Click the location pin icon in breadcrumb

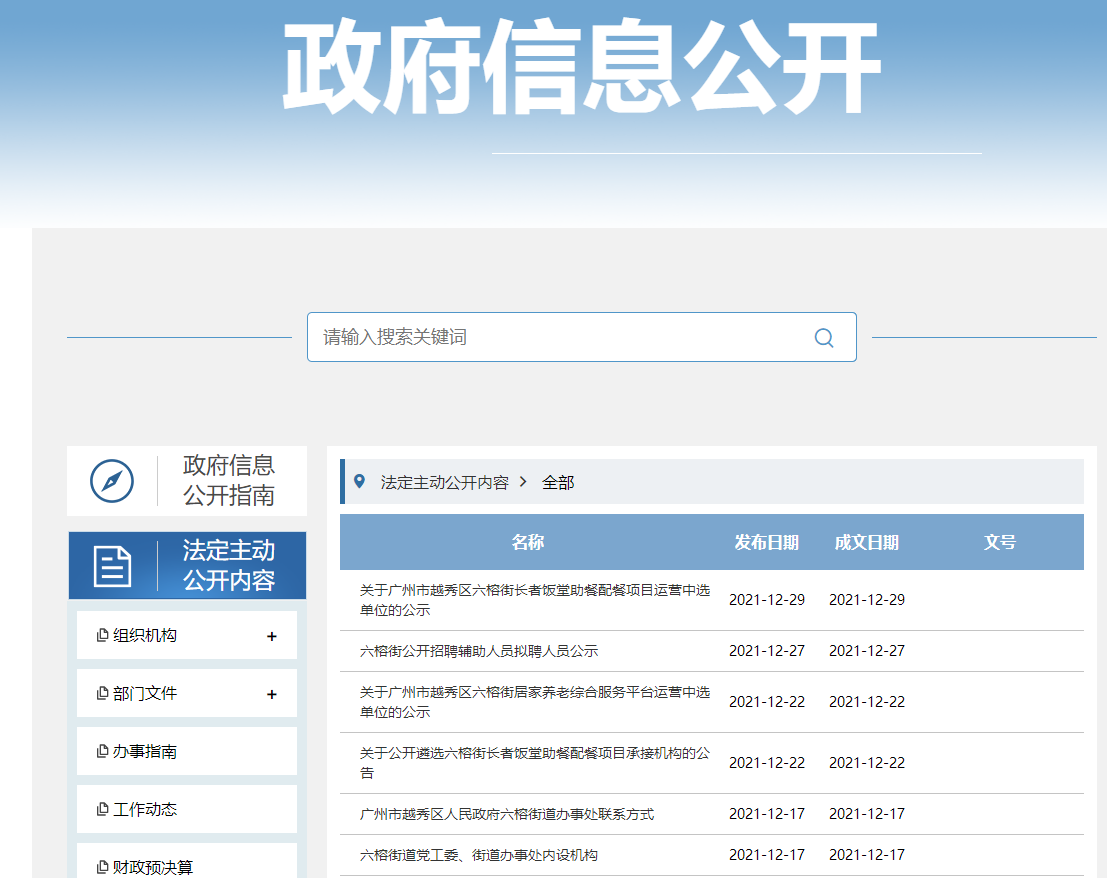tap(360, 482)
